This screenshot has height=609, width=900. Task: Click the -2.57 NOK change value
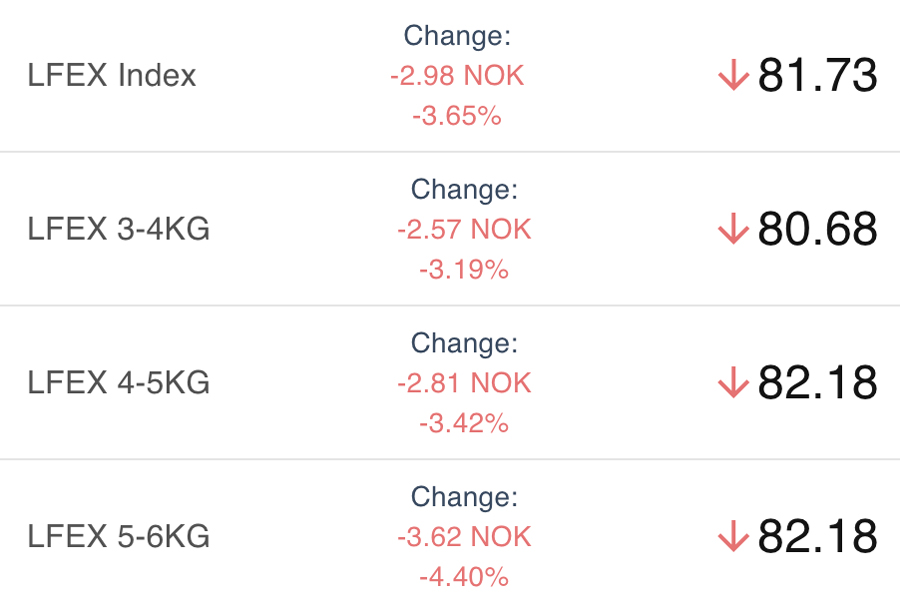tap(464, 230)
